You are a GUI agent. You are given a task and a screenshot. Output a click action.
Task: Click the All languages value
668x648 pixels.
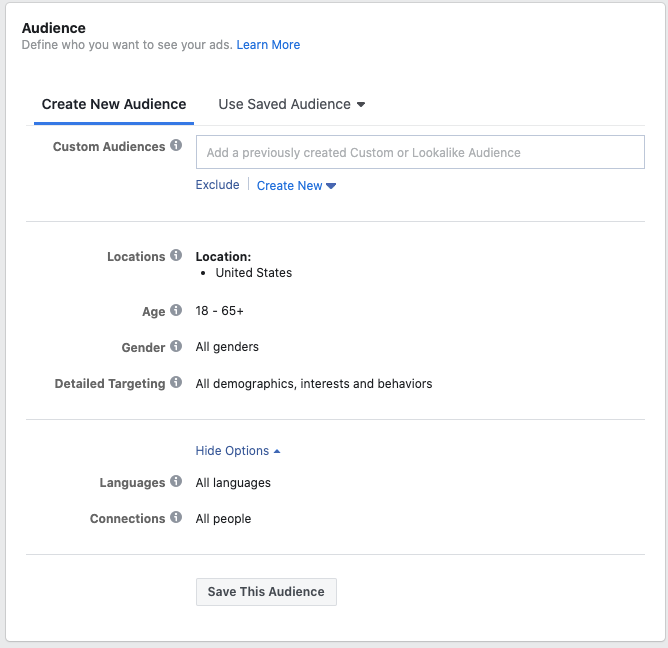(233, 483)
